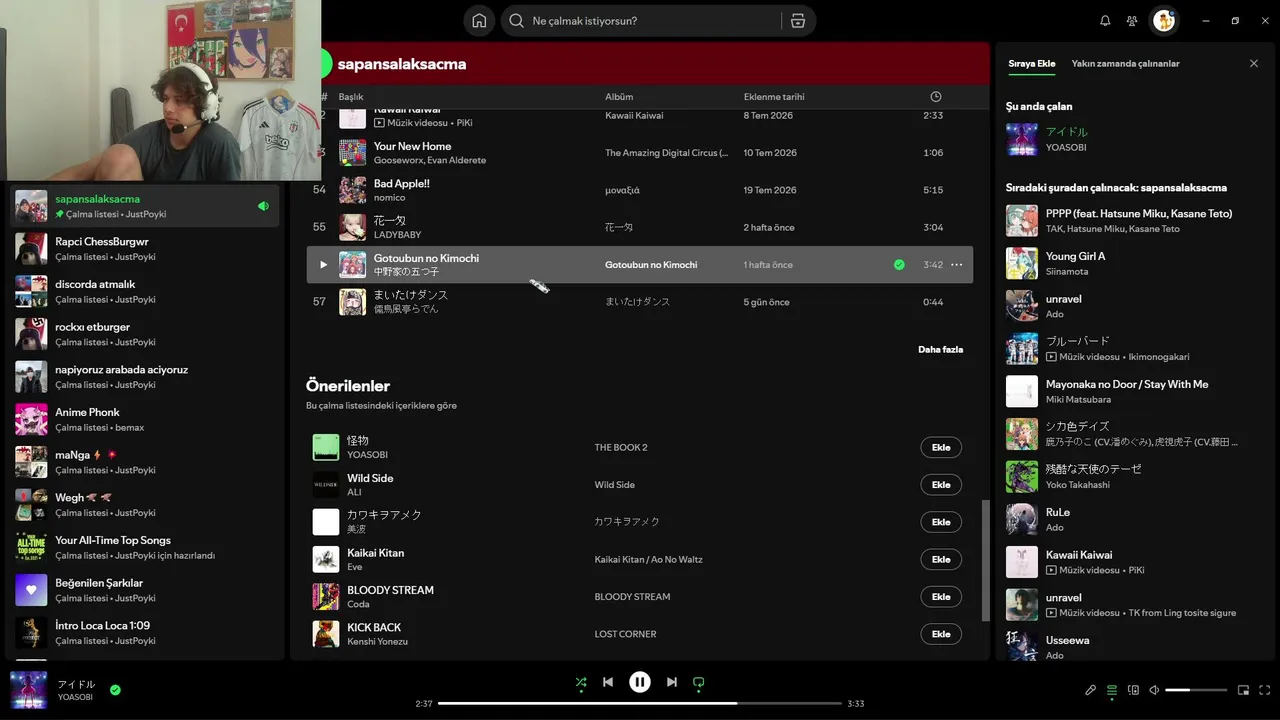Open Friend Activity panel
The height and width of the screenshot is (720, 1280).
click(1132, 21)
